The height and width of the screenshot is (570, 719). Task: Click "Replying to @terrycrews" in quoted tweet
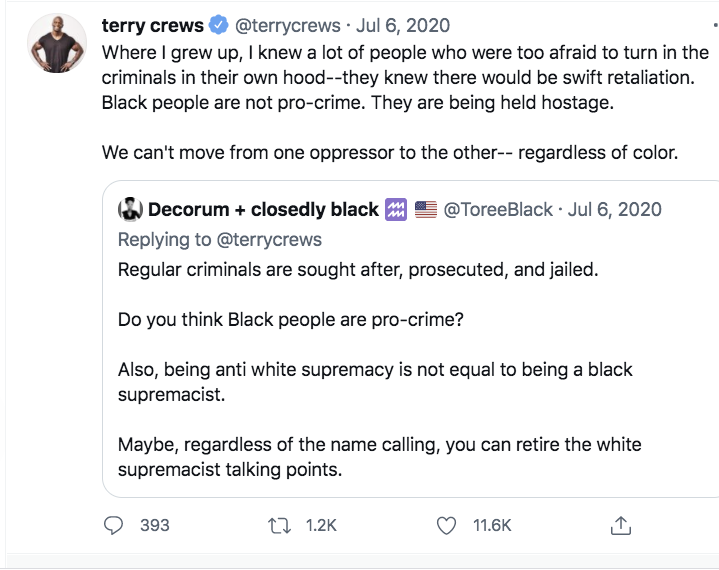tap(221, 240)
